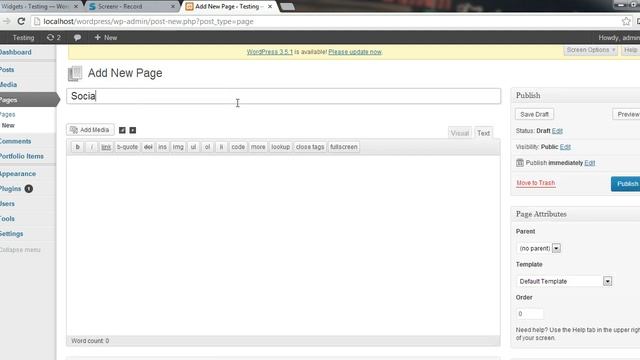Open the updates icon showing 2 in the admin bar
The width and height of the screenshot is (640, 360).
53,38
